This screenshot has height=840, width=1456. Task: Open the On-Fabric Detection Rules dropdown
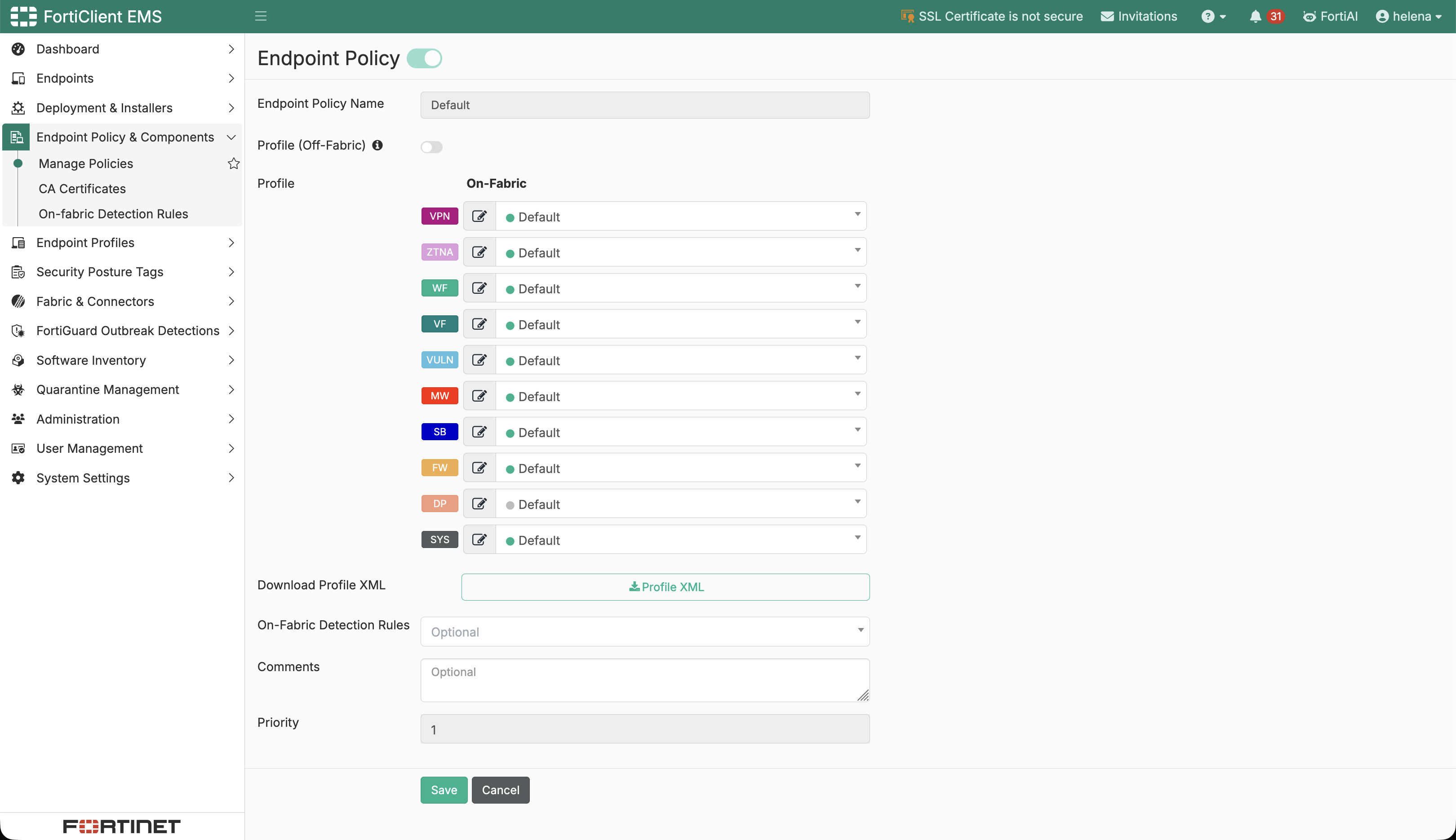(x=644, y=632)
